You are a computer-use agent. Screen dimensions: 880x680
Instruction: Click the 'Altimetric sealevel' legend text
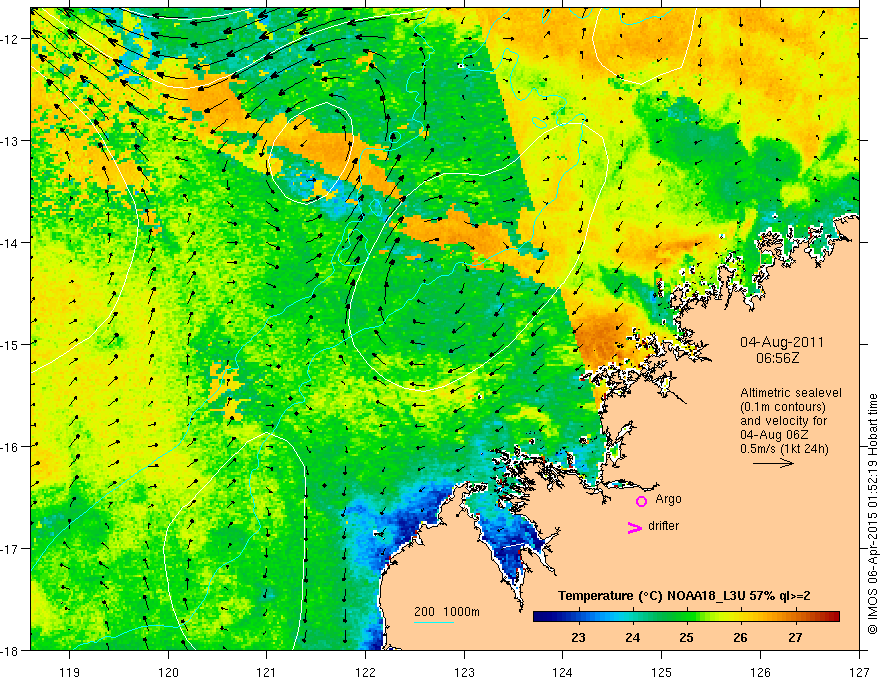pyautogui.click(x=791, y=393)
